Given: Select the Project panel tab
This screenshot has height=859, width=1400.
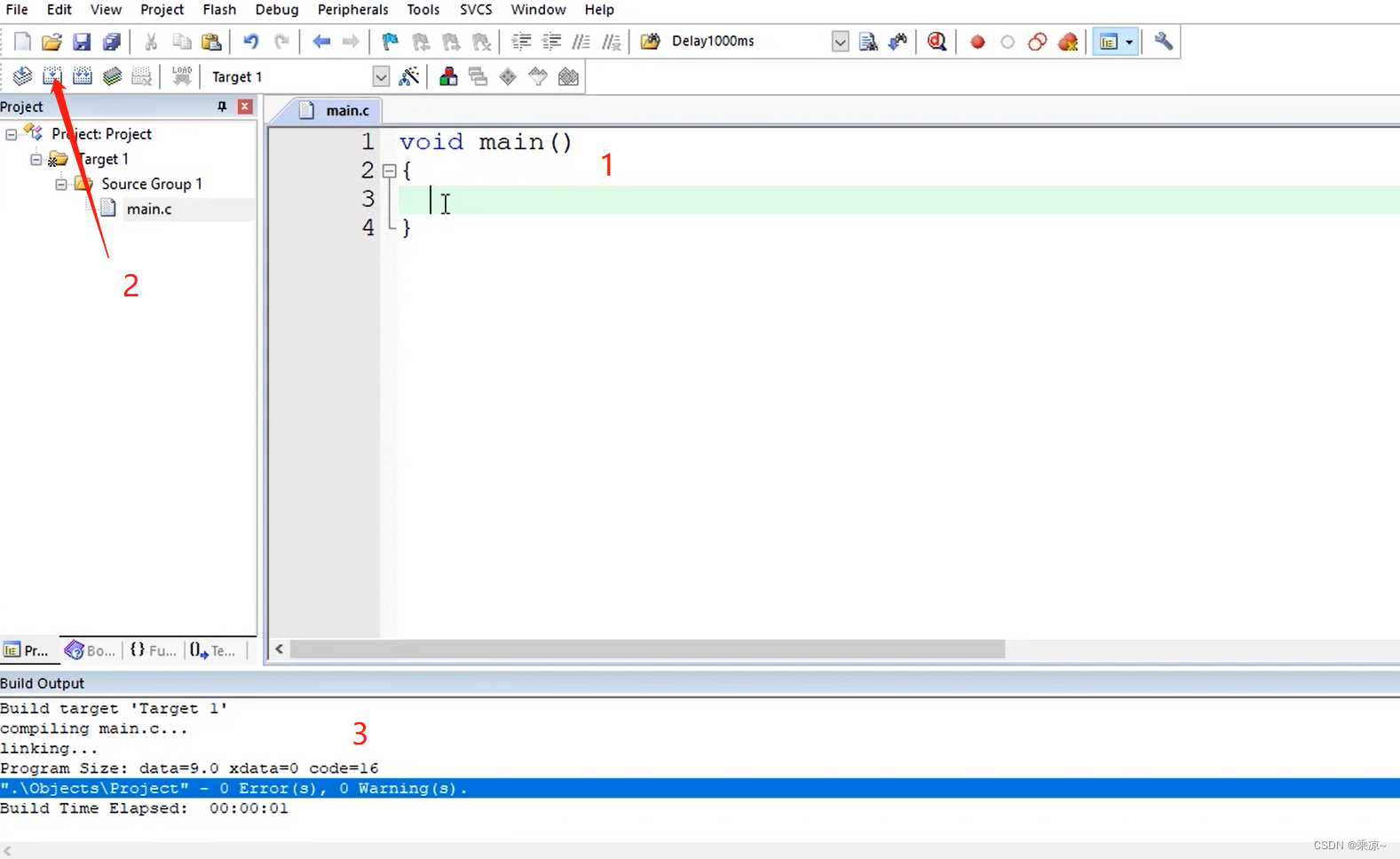Looking at the screenshot, I should coord(27,650).
